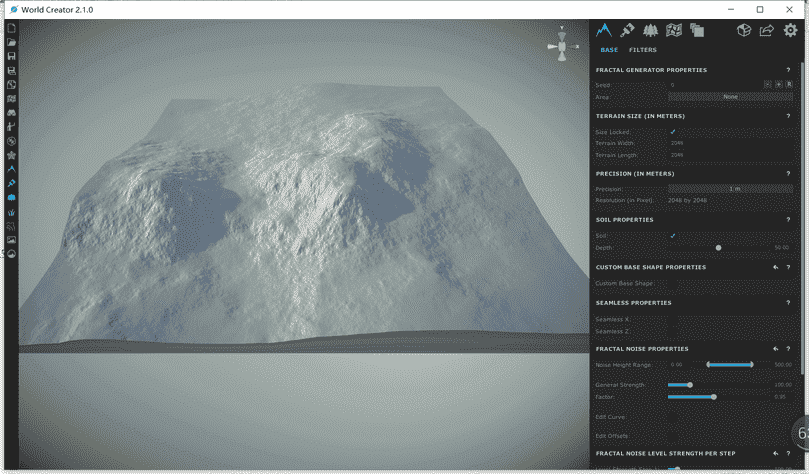Image resolution: width=809 pixels, height=474 pixels.
Task: Toggle the blue pin icon in left sidebar
Action: [11, 183]
